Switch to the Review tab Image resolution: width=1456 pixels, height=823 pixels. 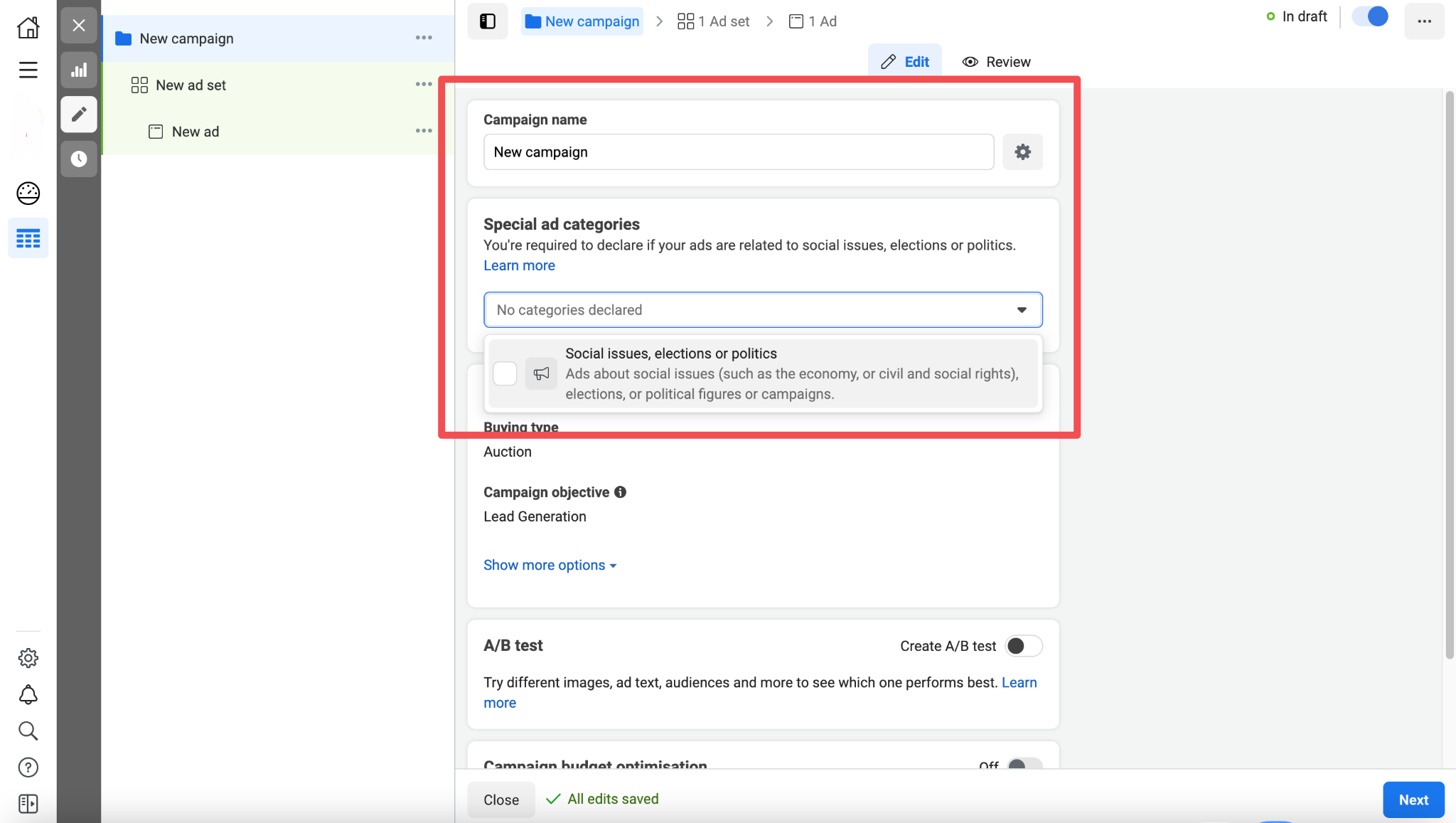996,62
